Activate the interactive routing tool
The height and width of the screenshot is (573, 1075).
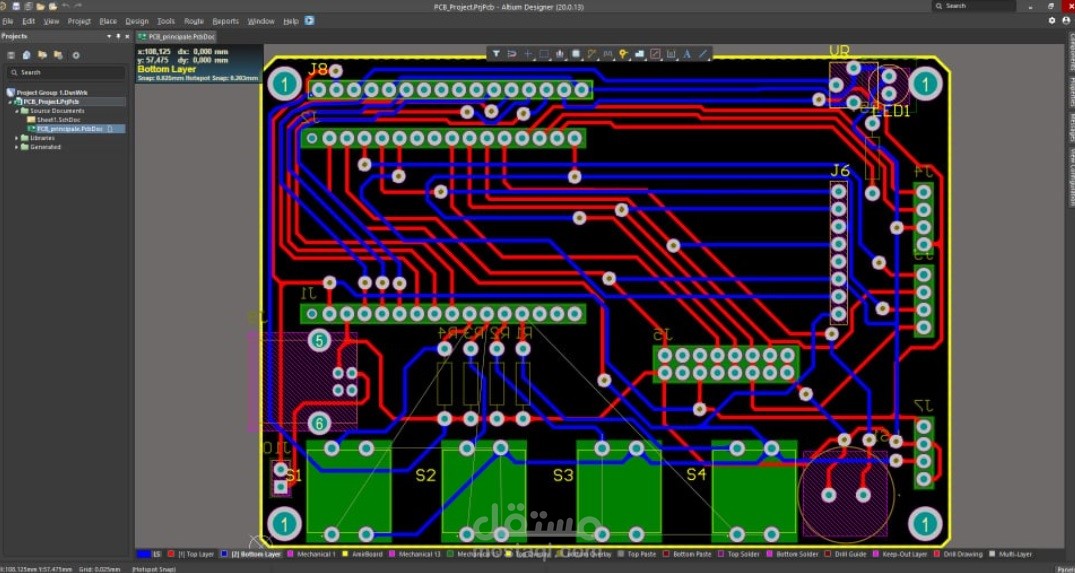coord(592,53)
